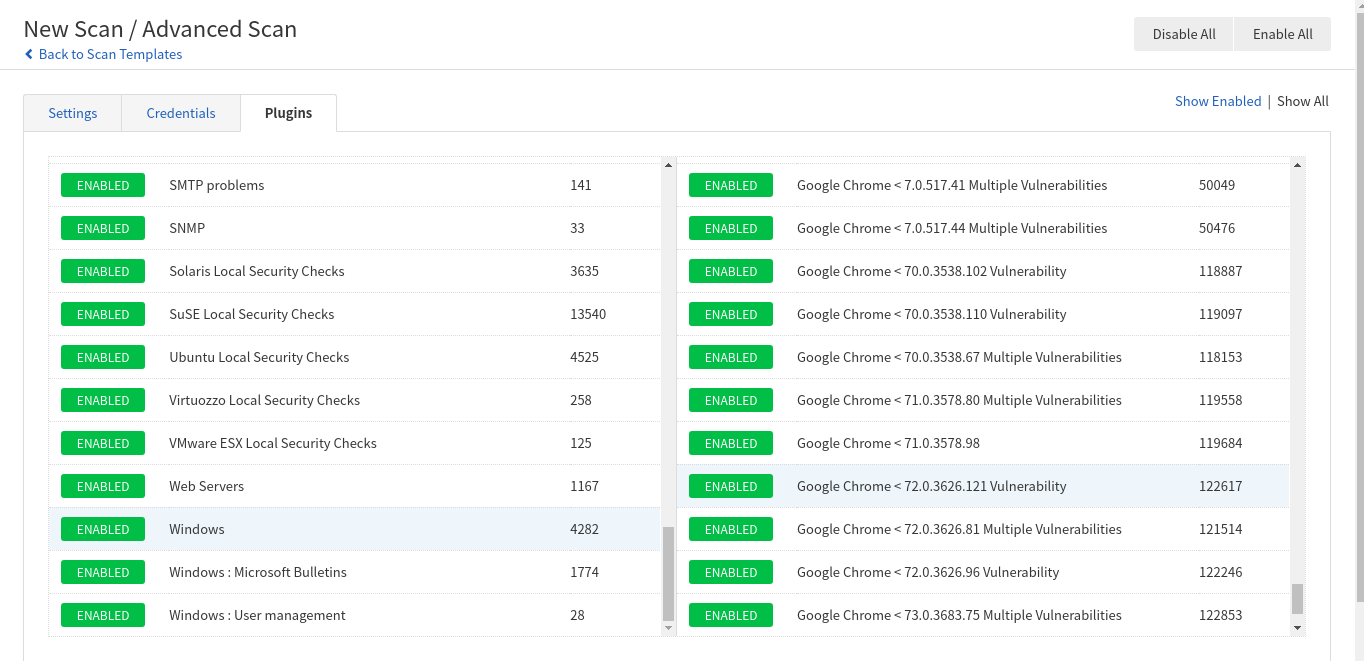Select the SMTP problems family row

pyautogui.click(x=355, y=185)
